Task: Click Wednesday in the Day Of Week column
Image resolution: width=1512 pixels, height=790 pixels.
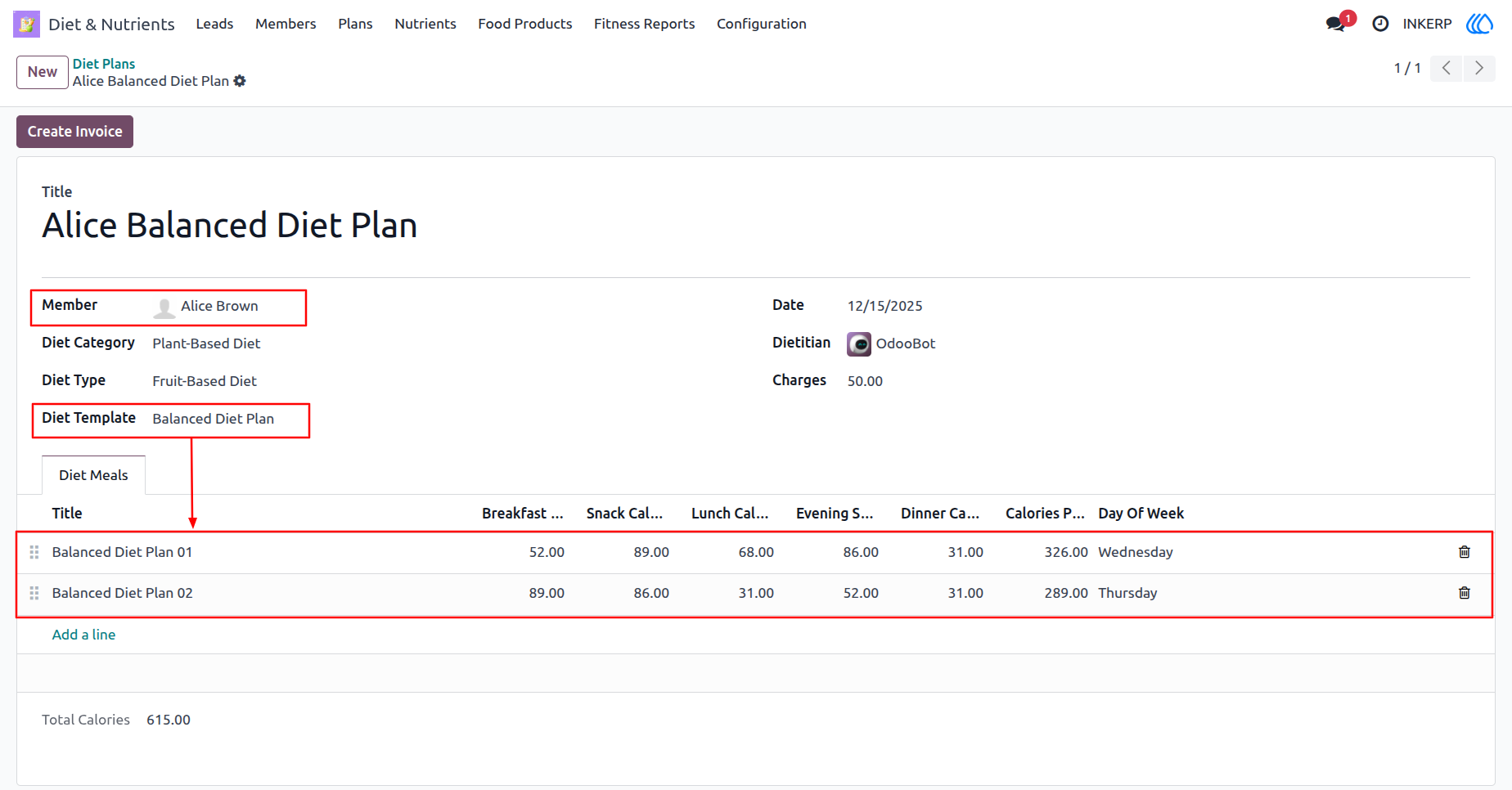Action: [1136, 552]
